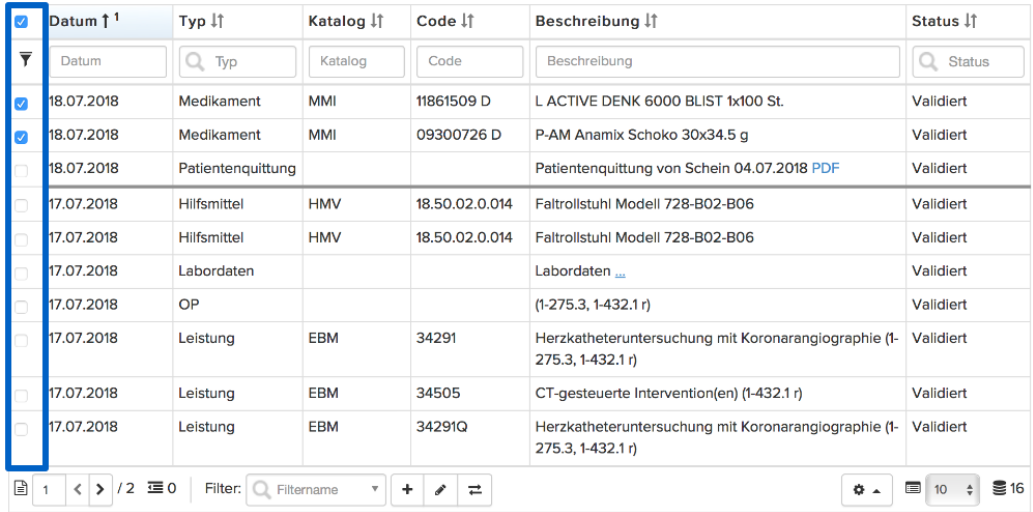Click the Beschreibung column header label

pyautogui.click(x=587, y=21)
